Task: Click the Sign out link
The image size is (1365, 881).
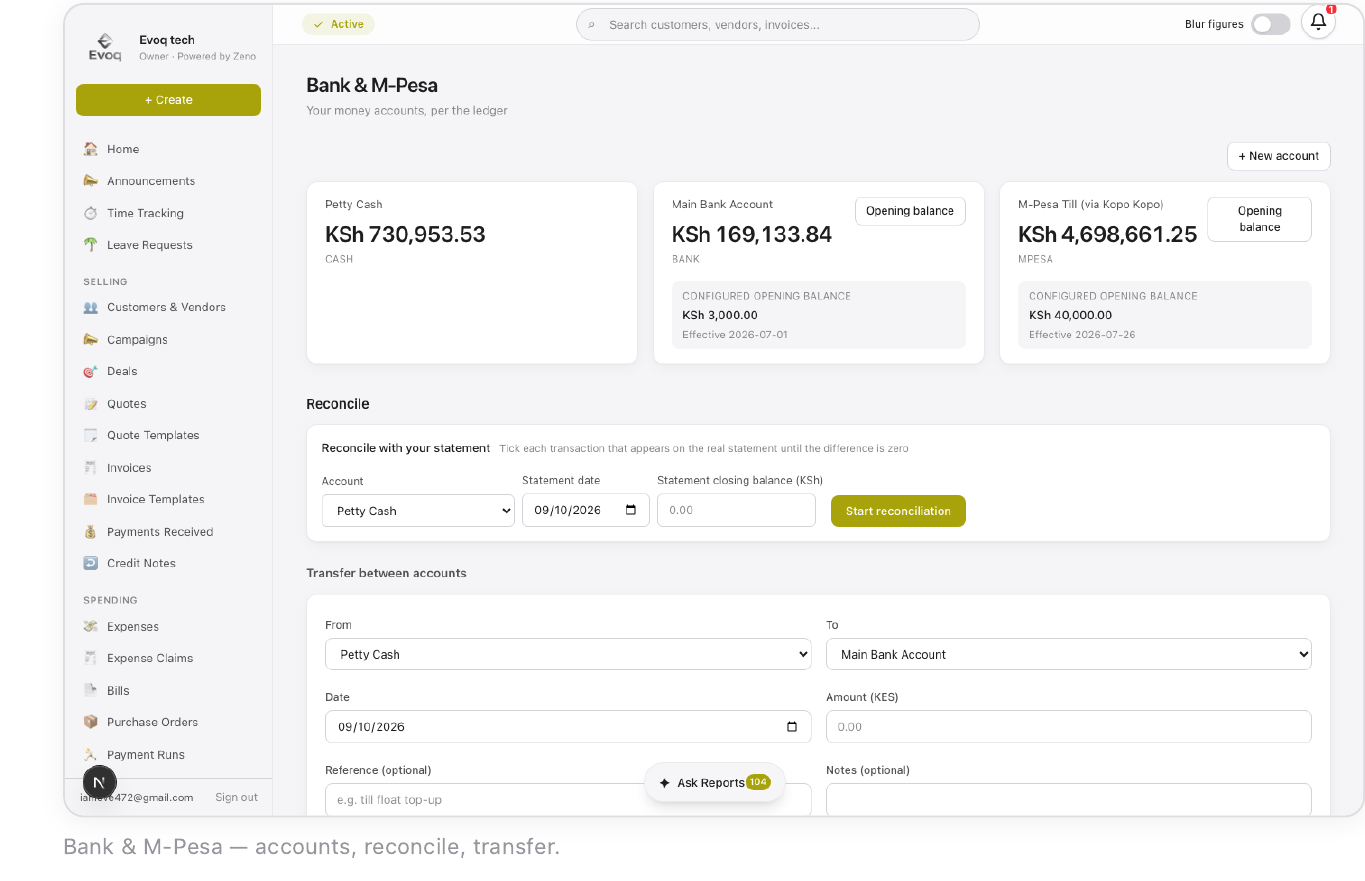Action: pos(236,797)
